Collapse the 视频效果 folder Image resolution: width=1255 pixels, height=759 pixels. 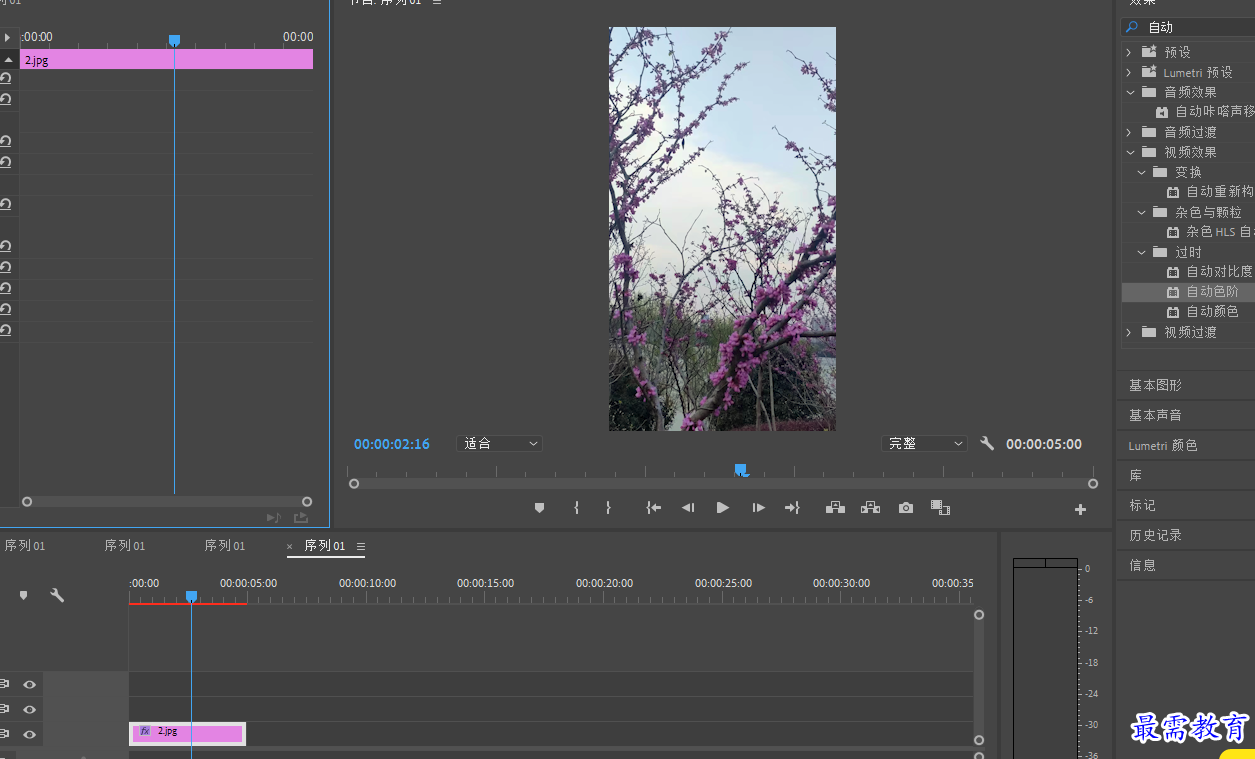coord(1130,152)
